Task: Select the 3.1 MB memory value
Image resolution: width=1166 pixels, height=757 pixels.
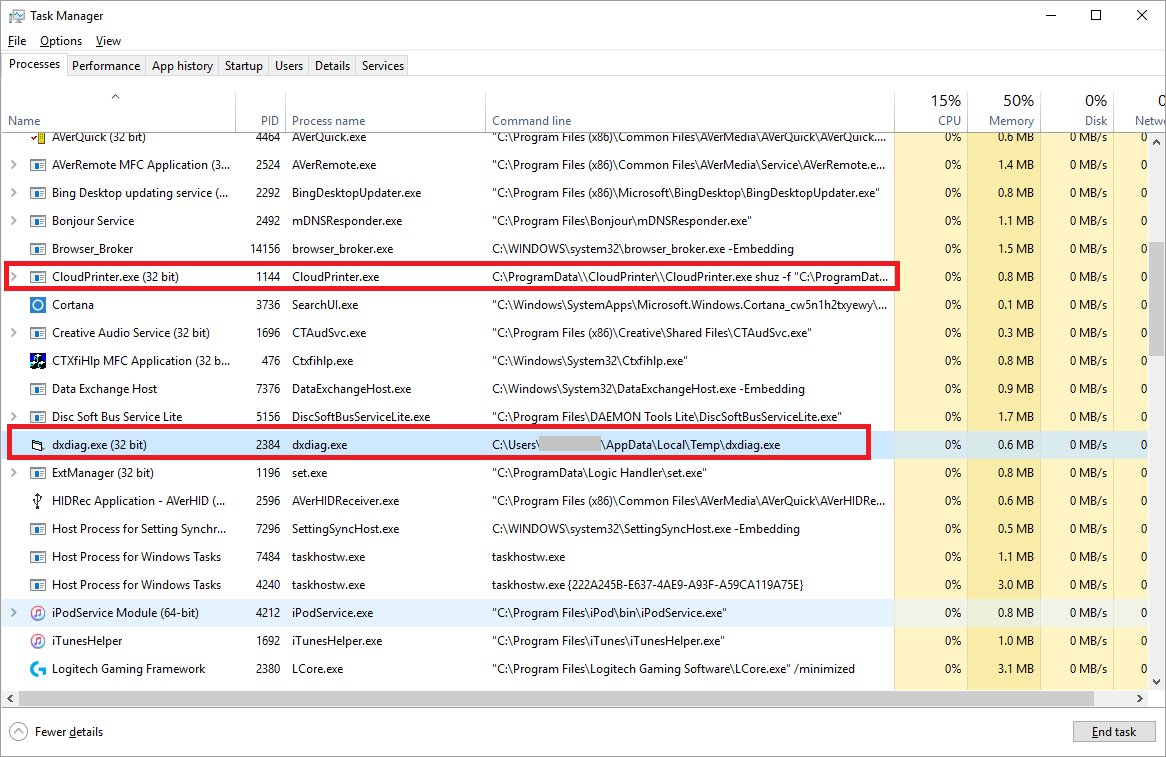Action: 1016,669
